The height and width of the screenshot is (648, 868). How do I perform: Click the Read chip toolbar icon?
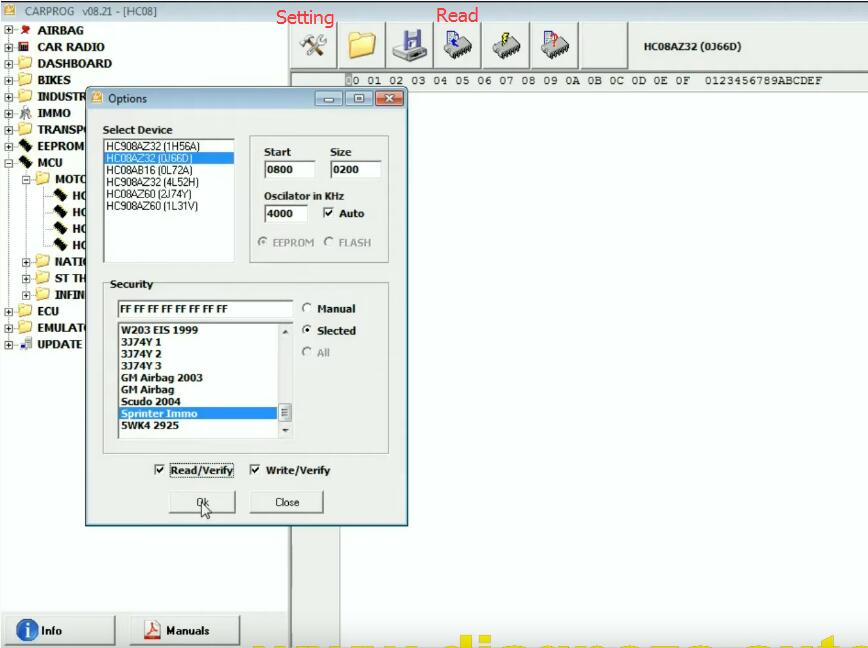pyautogui.click(x=457, y=46)
